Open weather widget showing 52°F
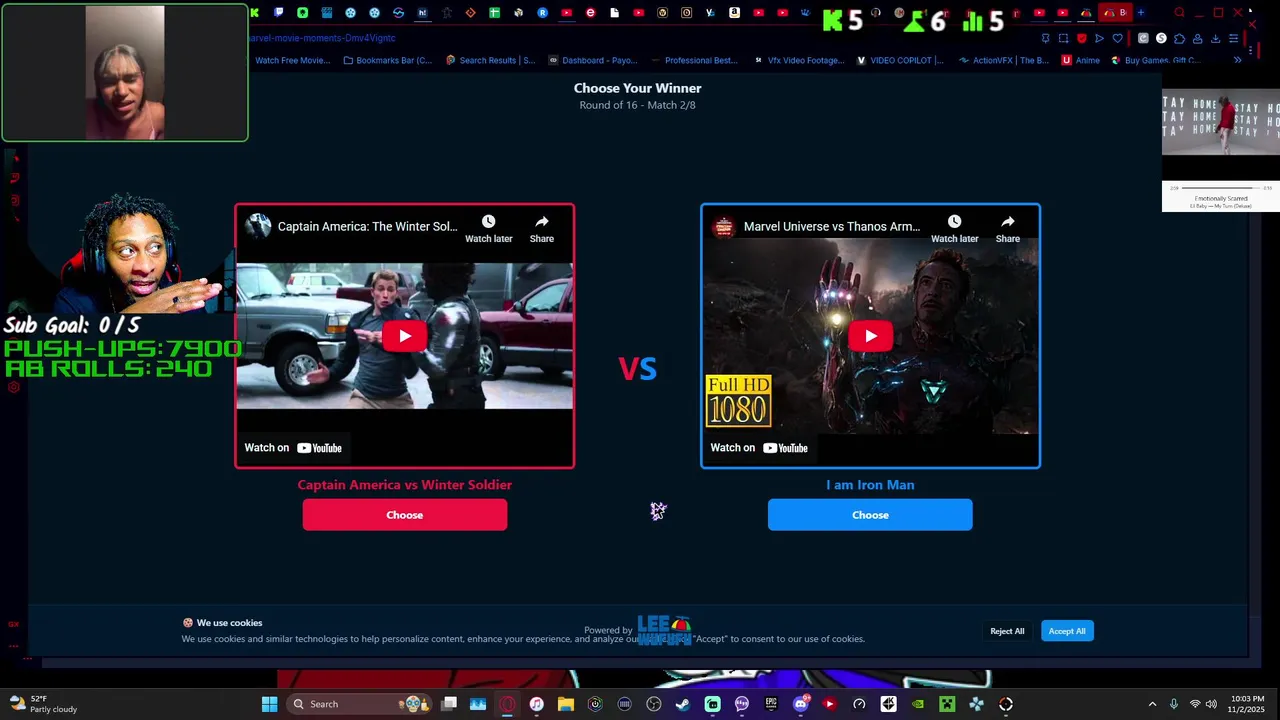The image size is (1280, 720). click(44, 704)
